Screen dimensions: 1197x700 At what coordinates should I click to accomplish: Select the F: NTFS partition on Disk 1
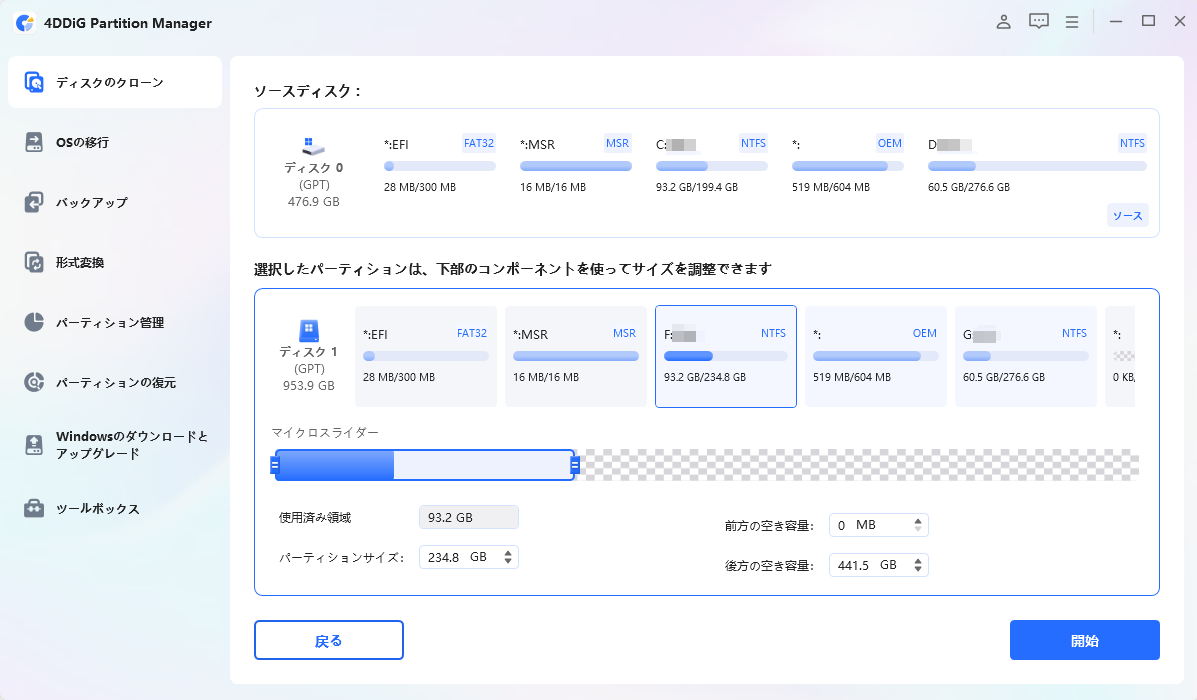point(725,356)
